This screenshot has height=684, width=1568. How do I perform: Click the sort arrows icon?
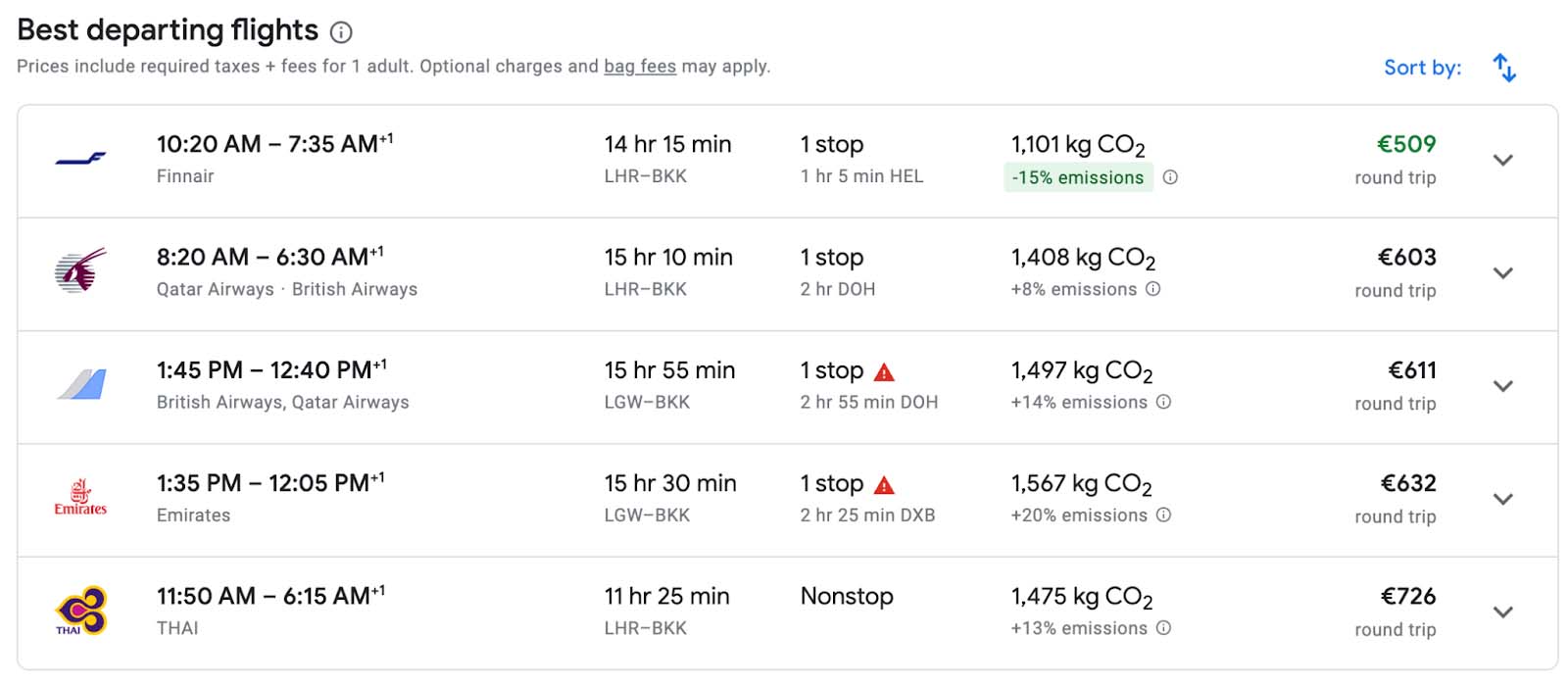pyautogui.click(x=1503, y=68)
